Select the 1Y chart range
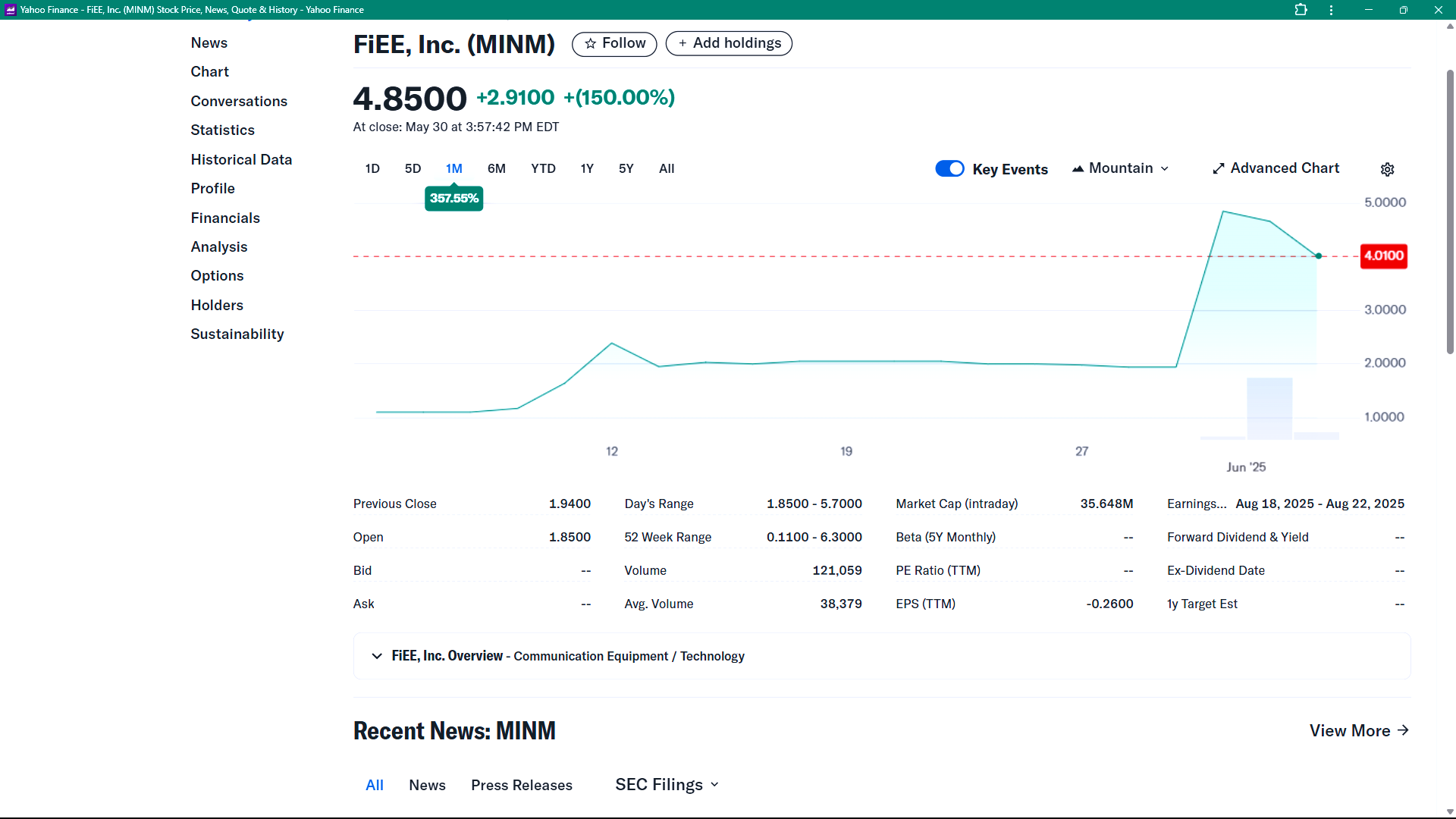Viewport: 1456px width, 819px height. [587, 168]
